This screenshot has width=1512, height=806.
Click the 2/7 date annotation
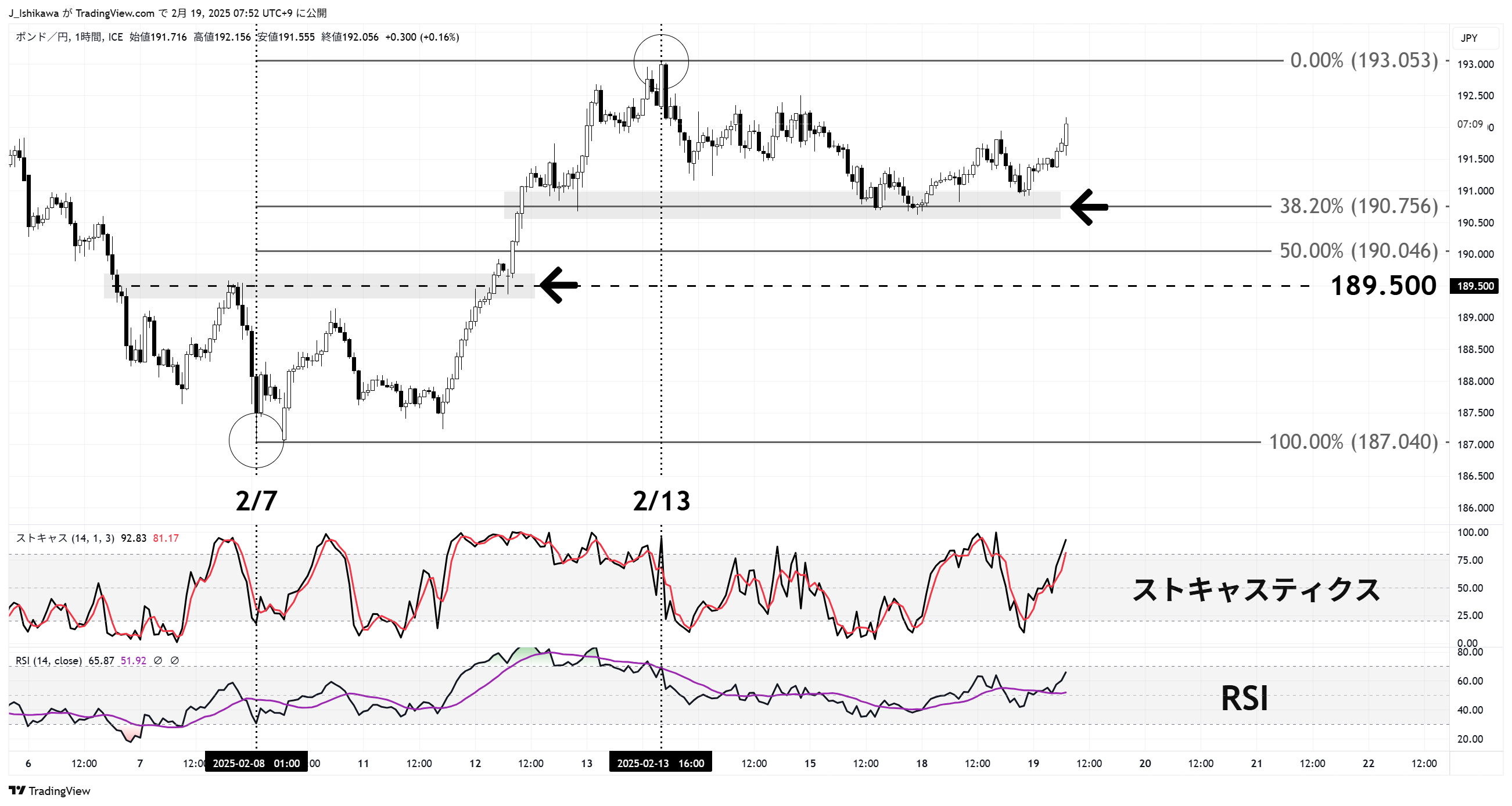pos(257,501)
